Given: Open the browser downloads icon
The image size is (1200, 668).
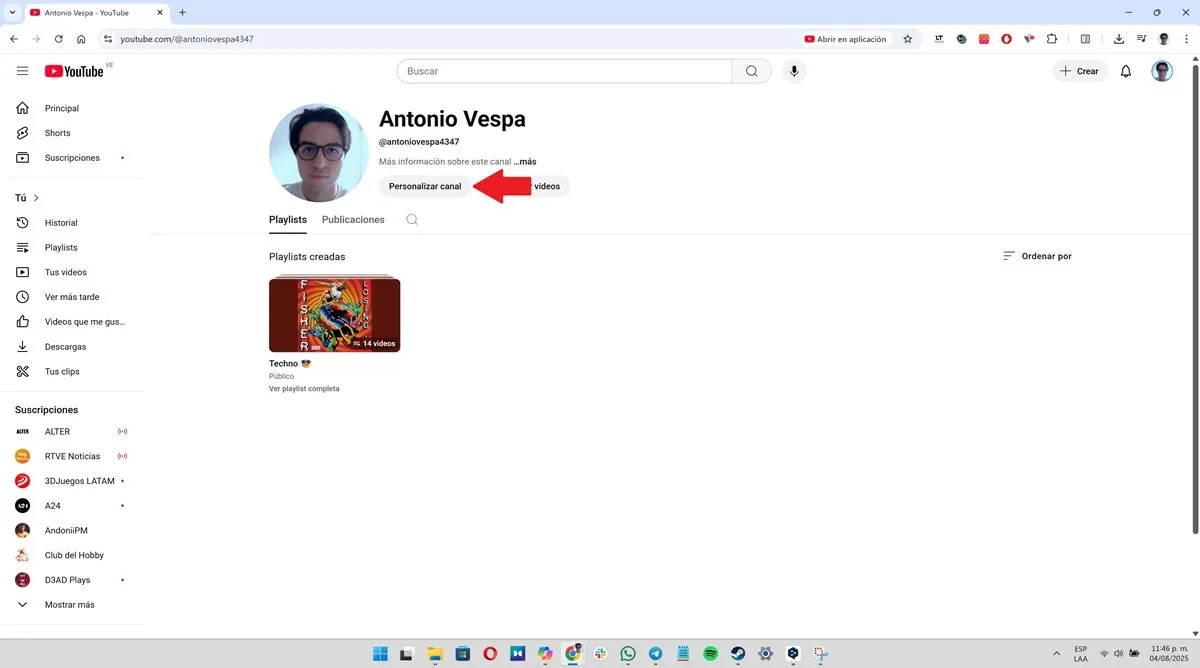Looking at the screenshot, I should coord(1119,39).
